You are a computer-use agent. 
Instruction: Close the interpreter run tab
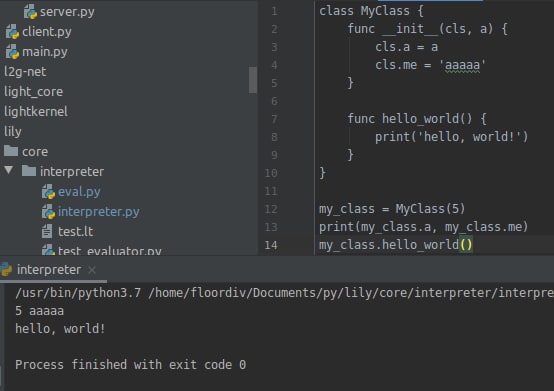(x=92, y=270)
